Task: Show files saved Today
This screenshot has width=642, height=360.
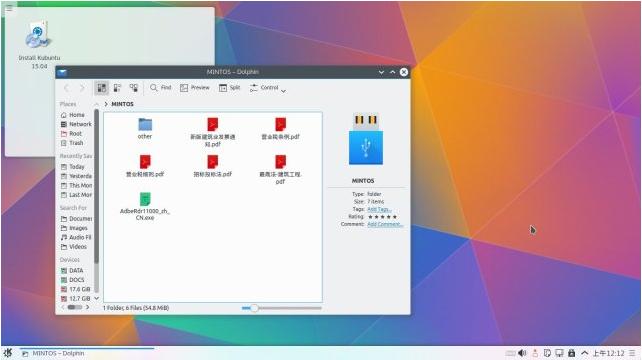Action: click(72, 167)
